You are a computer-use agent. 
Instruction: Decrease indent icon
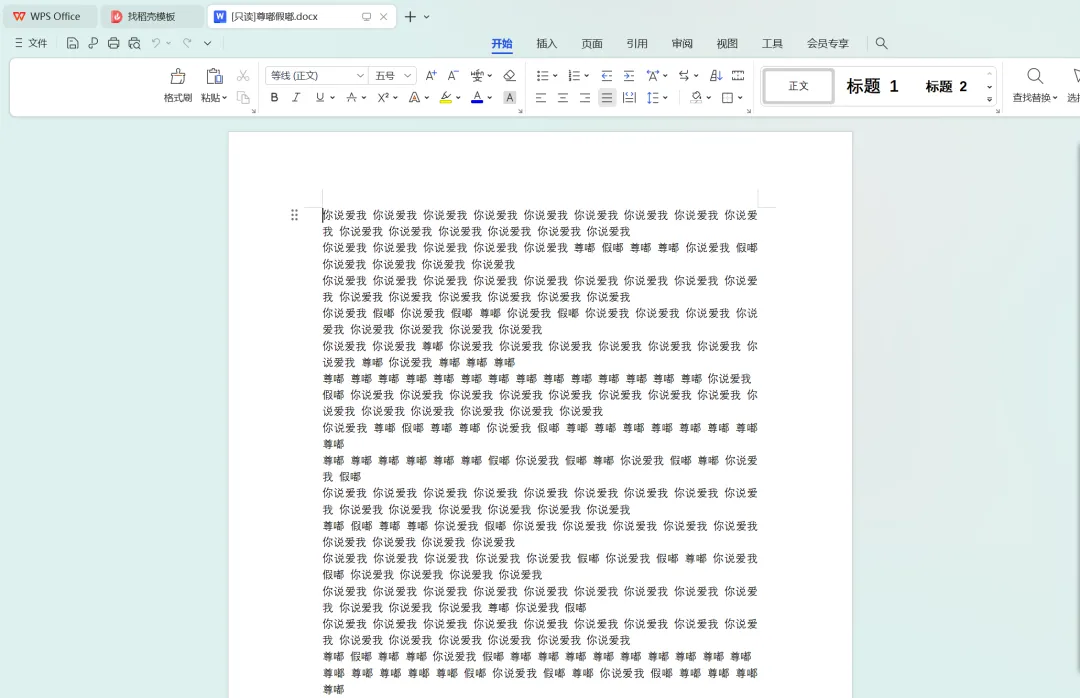[x=607, y=76]
